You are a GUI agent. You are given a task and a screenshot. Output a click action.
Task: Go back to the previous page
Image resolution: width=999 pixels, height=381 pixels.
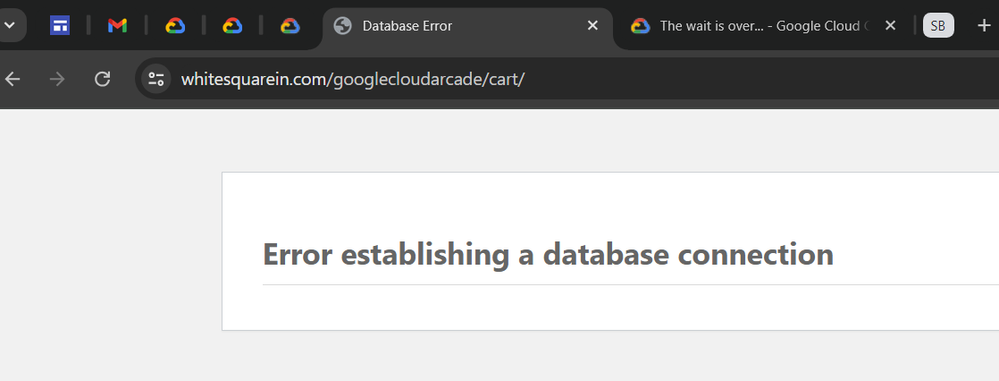pos(13,79)
